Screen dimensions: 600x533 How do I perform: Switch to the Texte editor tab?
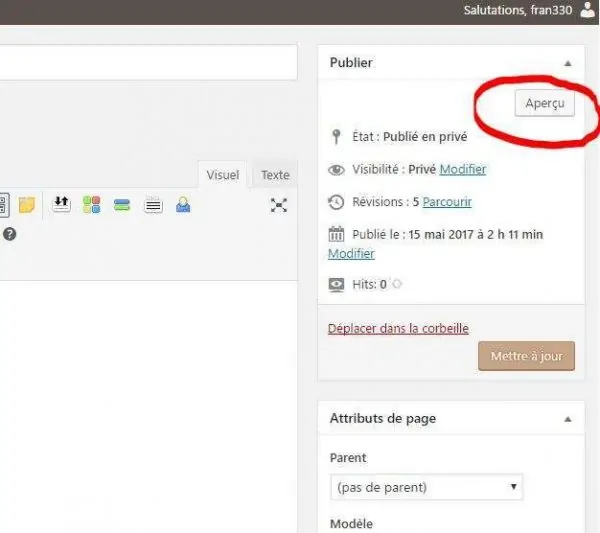coord(275,175)
